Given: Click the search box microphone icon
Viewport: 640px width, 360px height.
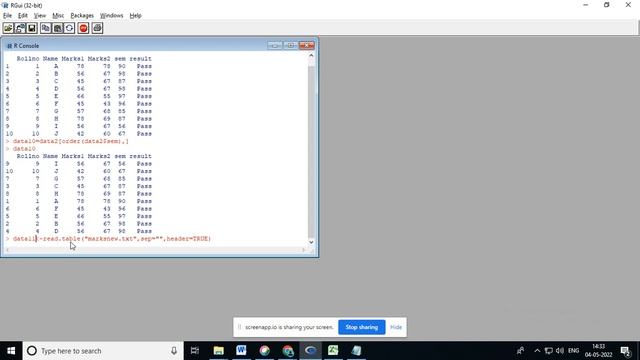Looking at the screenshot, I should (174, 351).
